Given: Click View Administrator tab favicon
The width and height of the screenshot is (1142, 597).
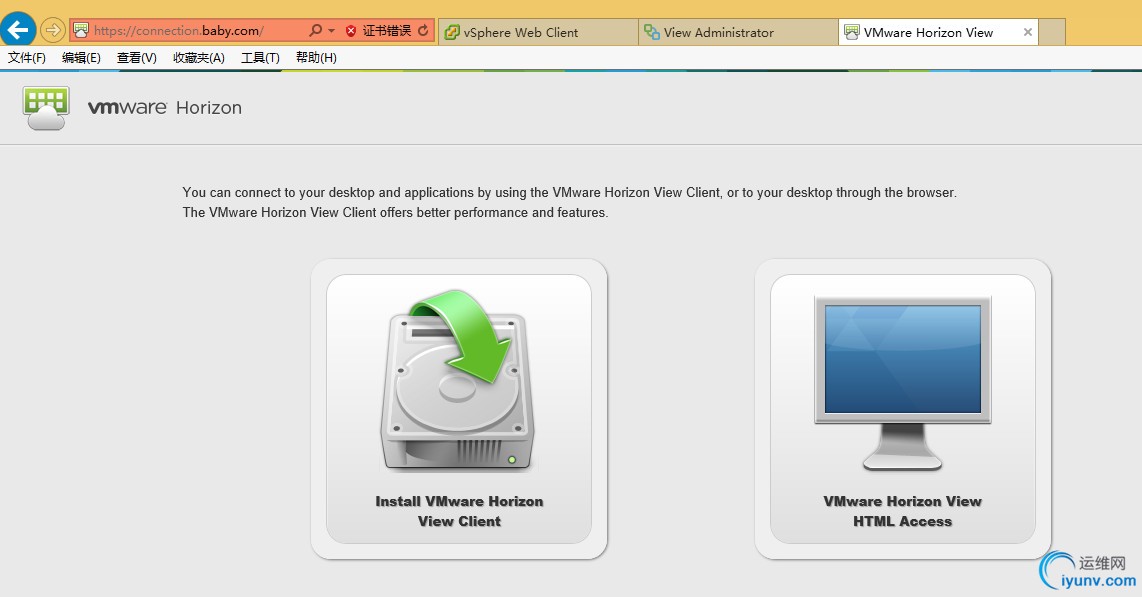Looking at the screenshot, I should click(x=652, y=32).
